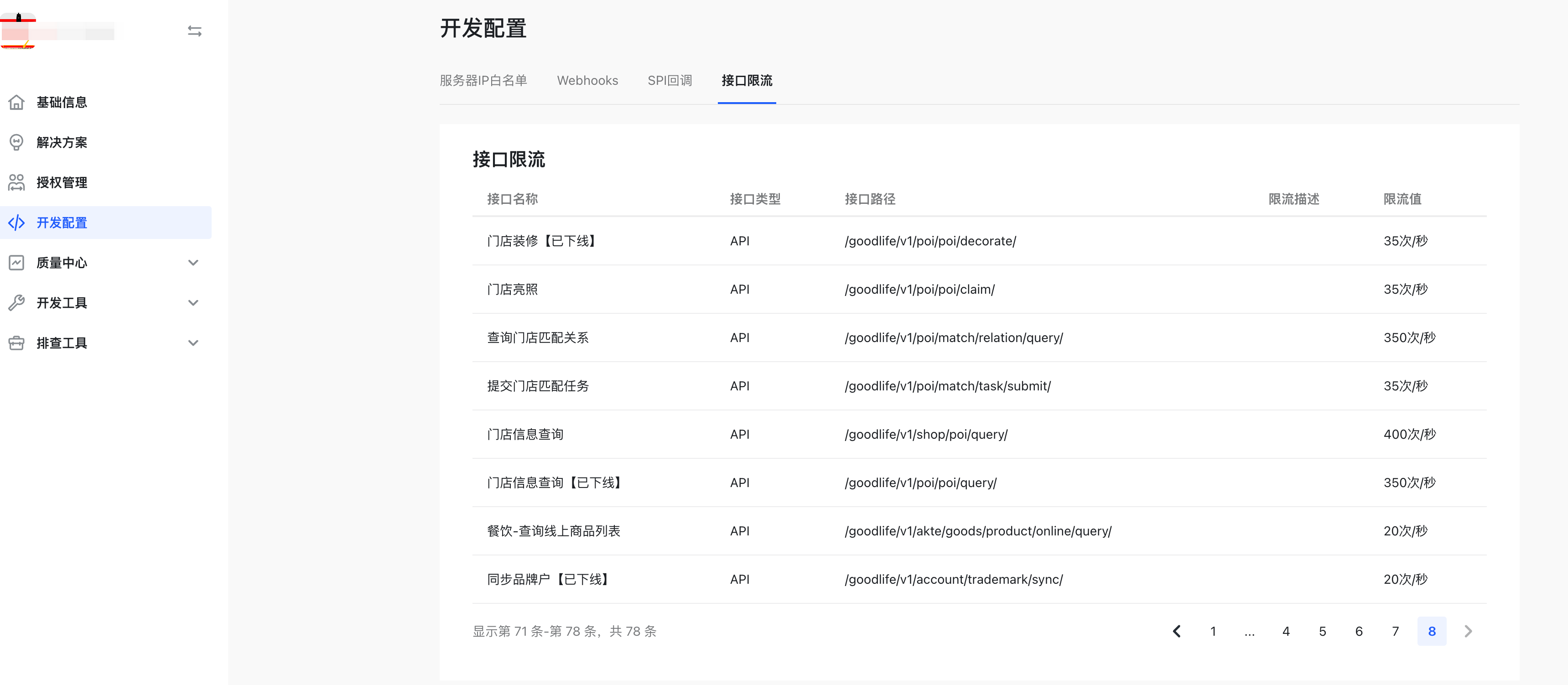Viewport: 1568px width, 685px height.
Task: Click the code brackets icon beside 开发配置
Action: pos(16,223)
